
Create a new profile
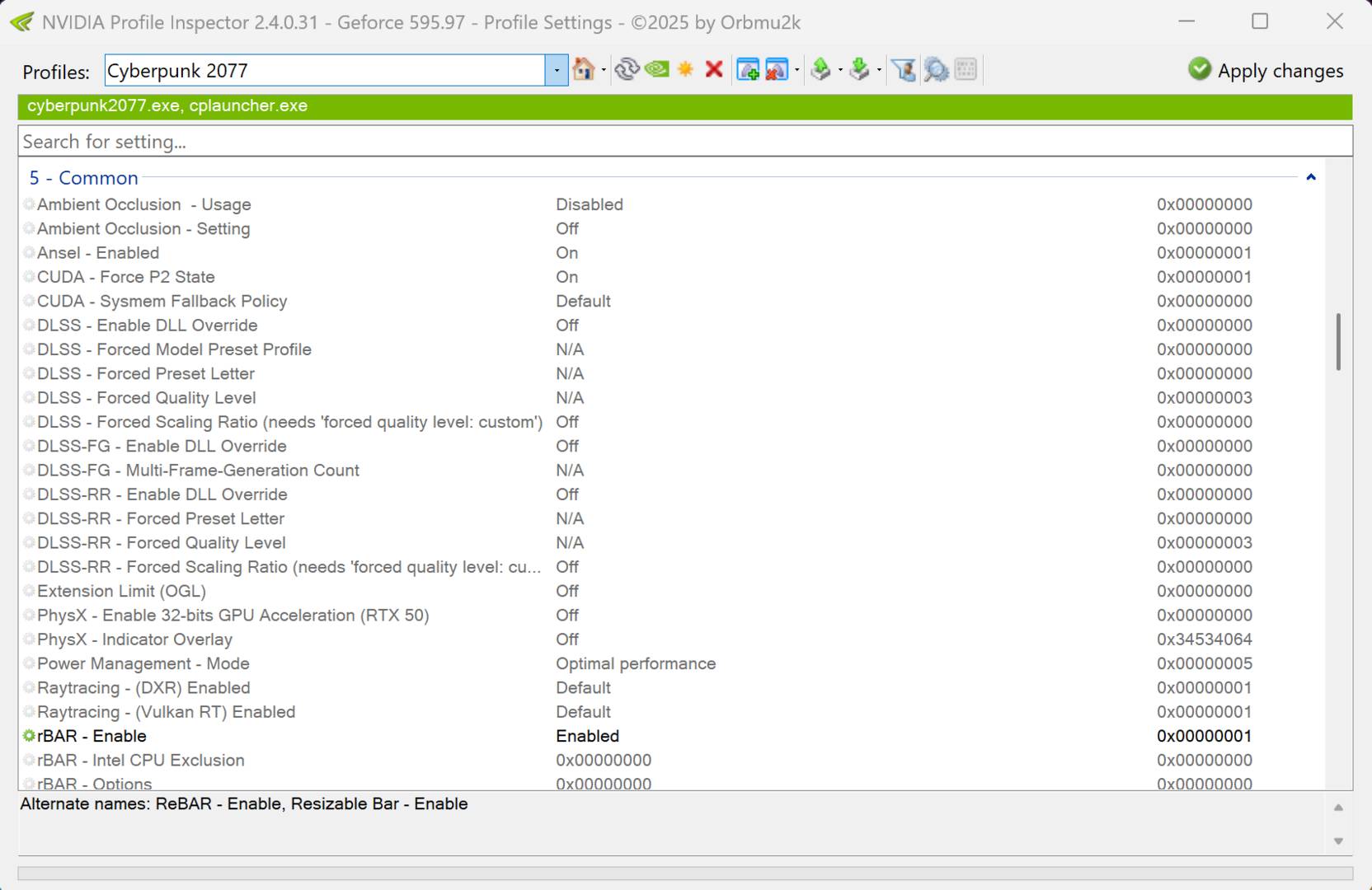point(749,70)
